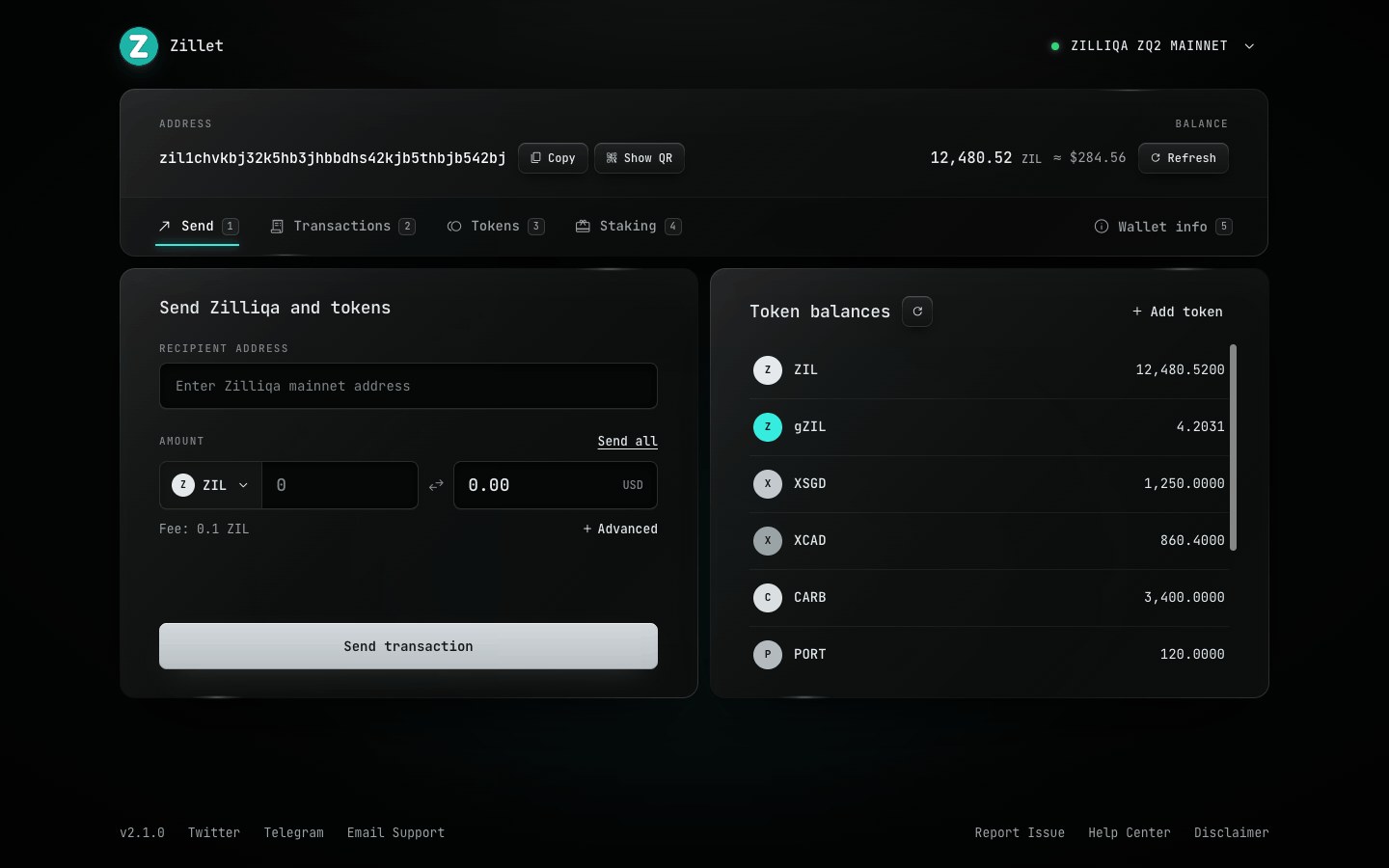Click the 3,400.0000 CARB balance value

click(1184, 597)
